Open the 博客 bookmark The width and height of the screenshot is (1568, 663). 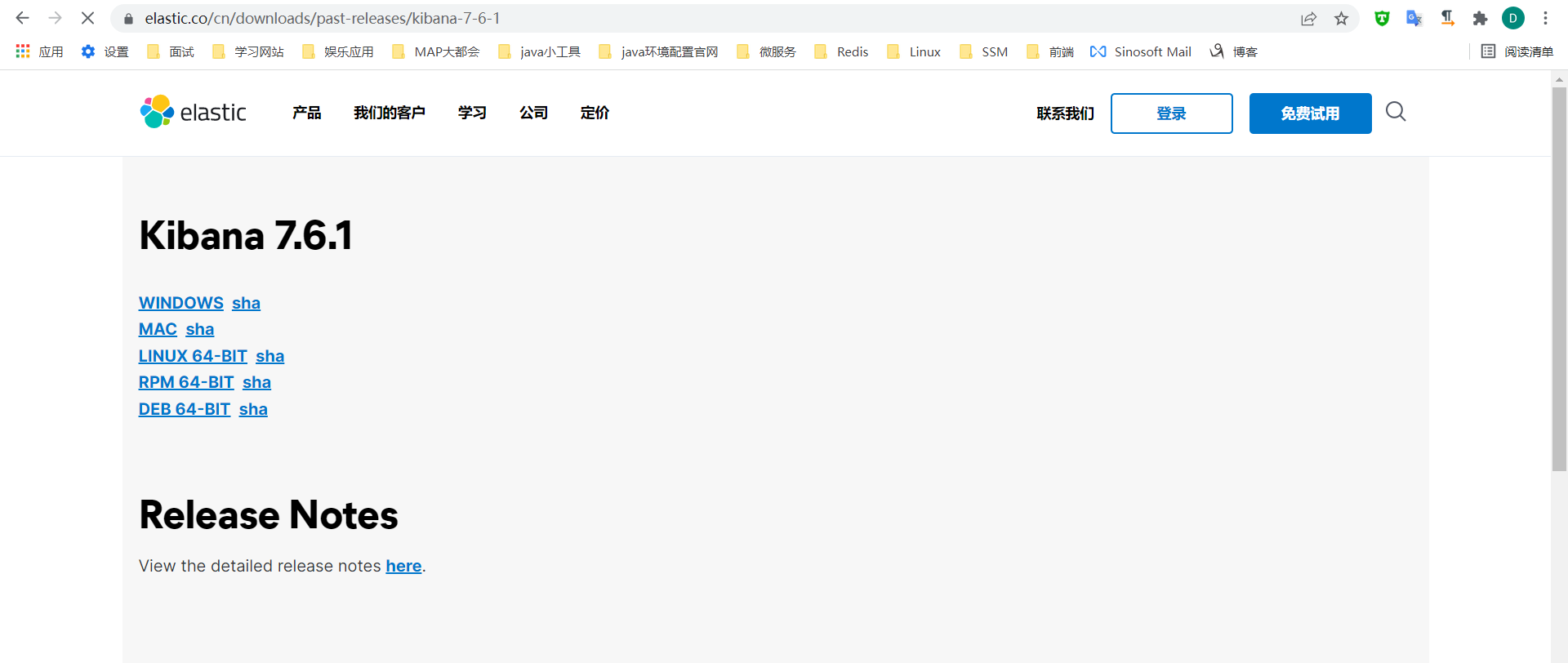coord(1233,51)
